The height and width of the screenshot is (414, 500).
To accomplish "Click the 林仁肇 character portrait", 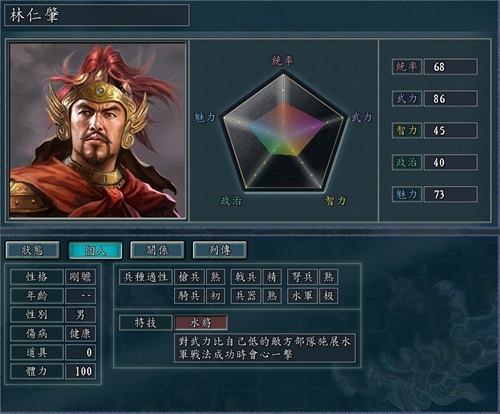I will click(97, 130).
